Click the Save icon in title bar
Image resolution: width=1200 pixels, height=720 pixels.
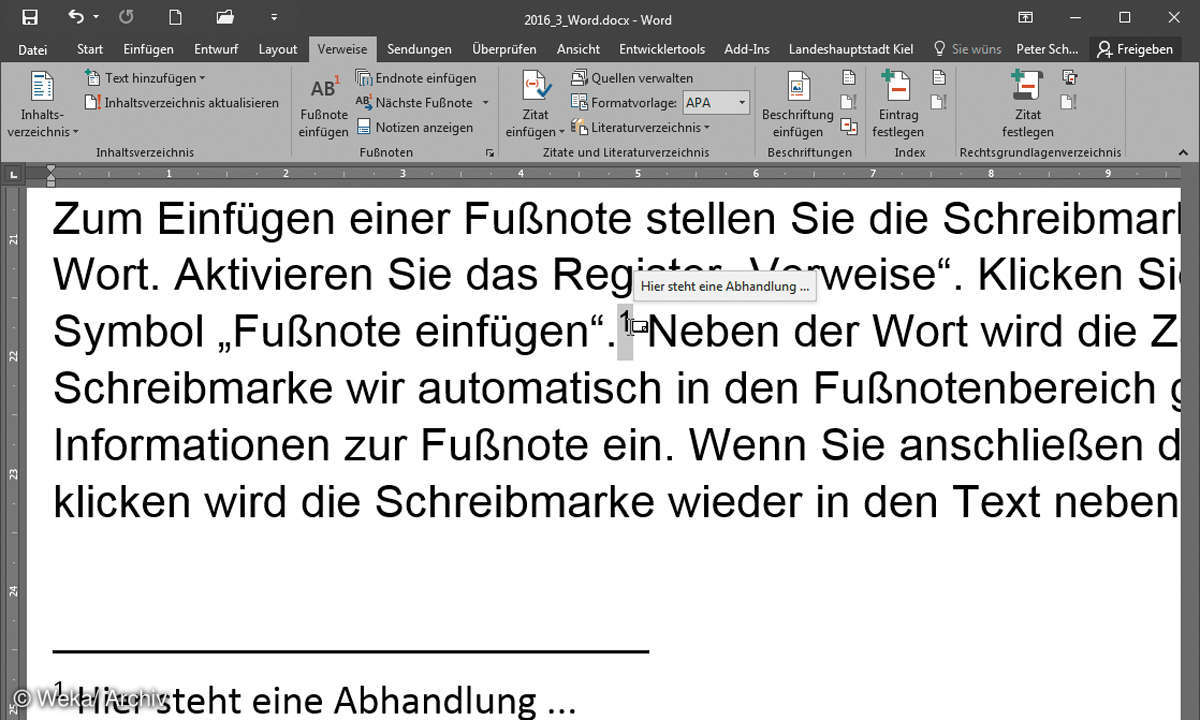29,18
